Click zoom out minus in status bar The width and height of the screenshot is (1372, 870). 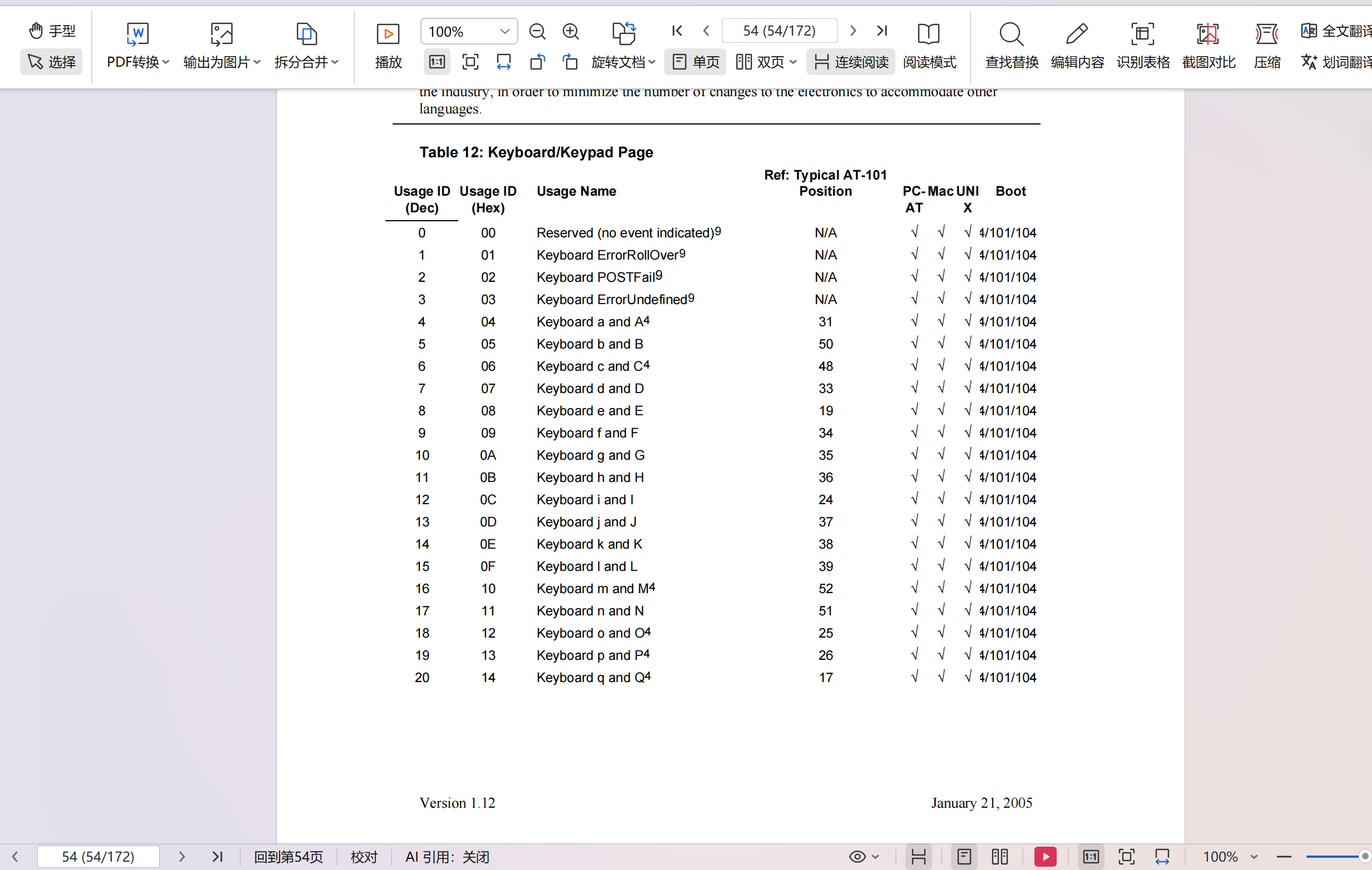point(1284,856)
